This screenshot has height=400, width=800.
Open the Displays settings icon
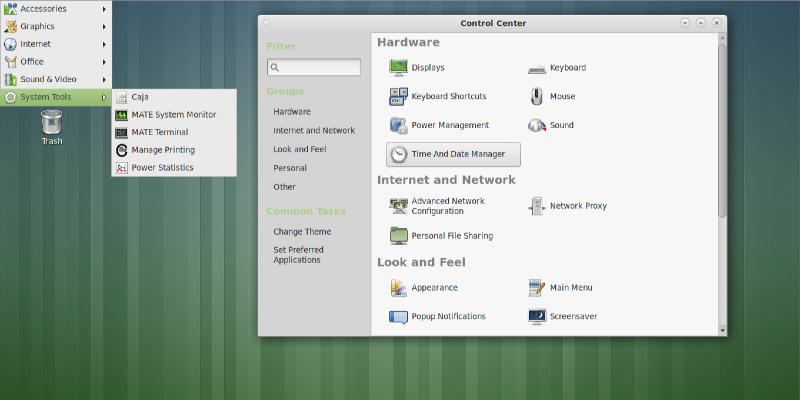398,68
